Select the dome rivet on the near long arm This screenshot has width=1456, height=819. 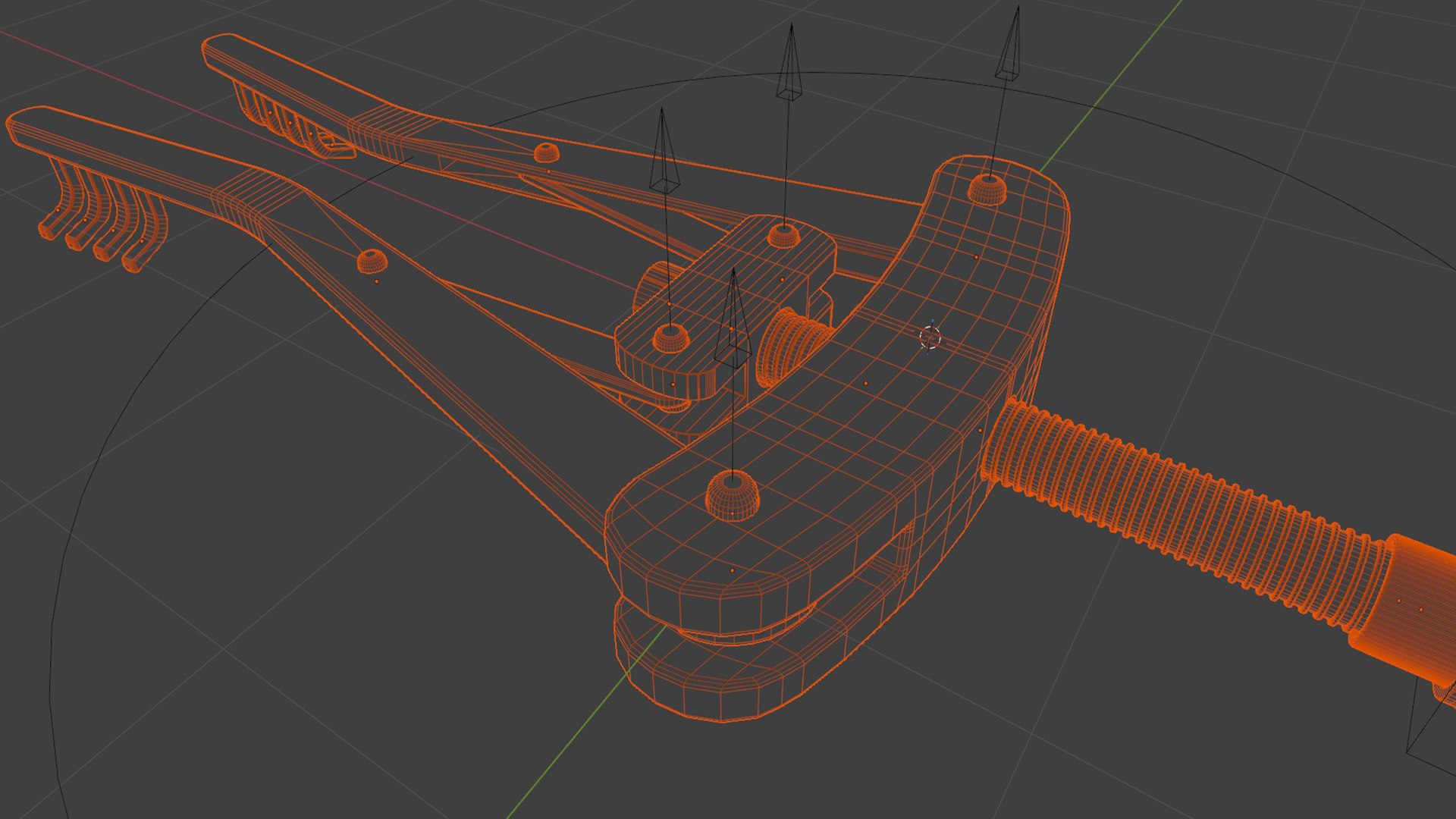(x=372, y=262)
